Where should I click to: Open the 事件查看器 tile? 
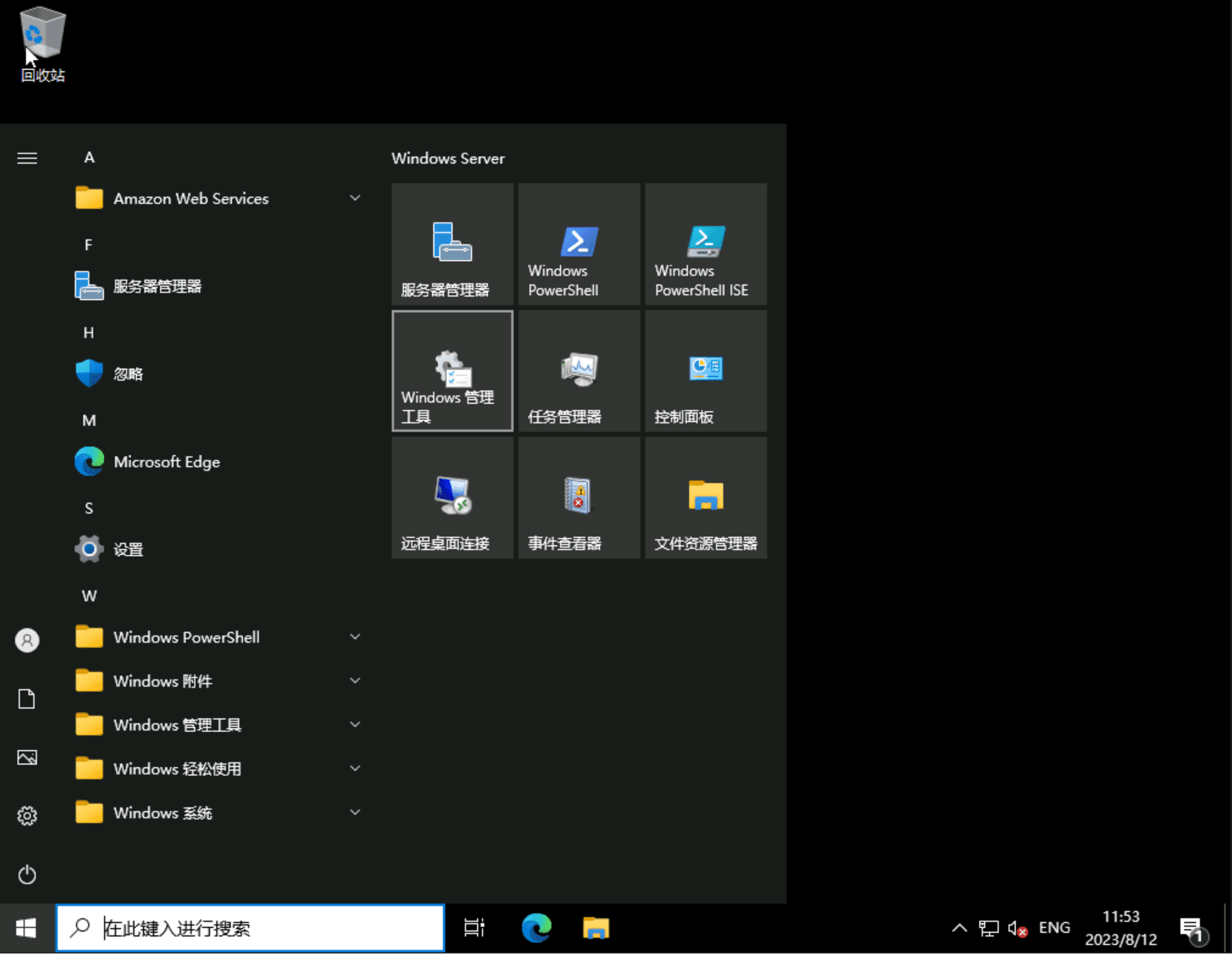pyautogui.click(x=578, y=497)
